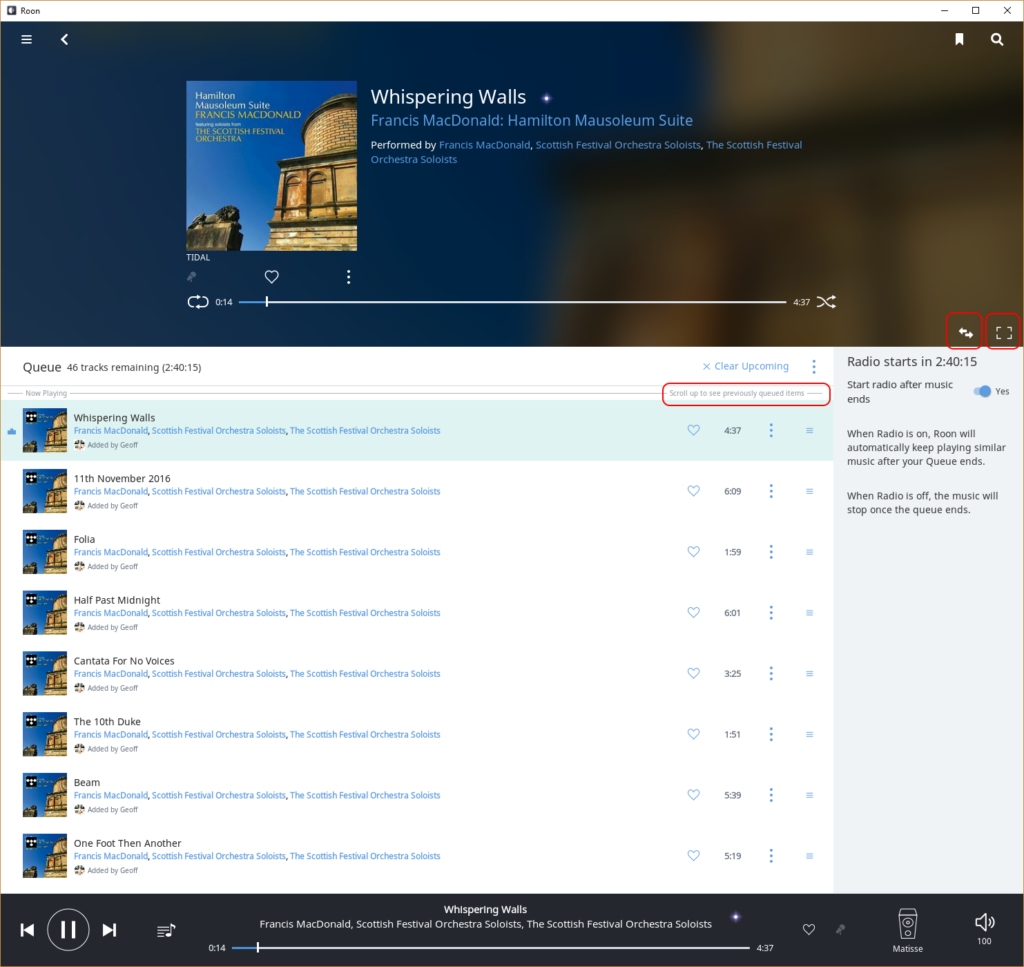Click reorder handle on Cantata For No Voices
Viewport: 1024px width, 967px height.
pyautogui.click(x=810, y=673)
